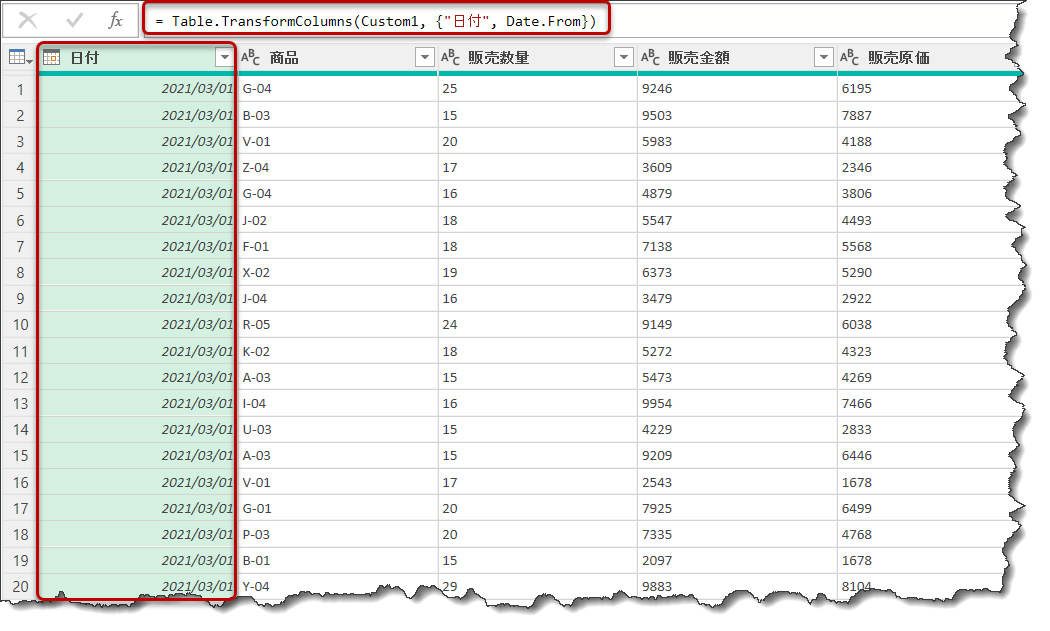
Task: Select product cell Z-04
Action: coord(337,167)
